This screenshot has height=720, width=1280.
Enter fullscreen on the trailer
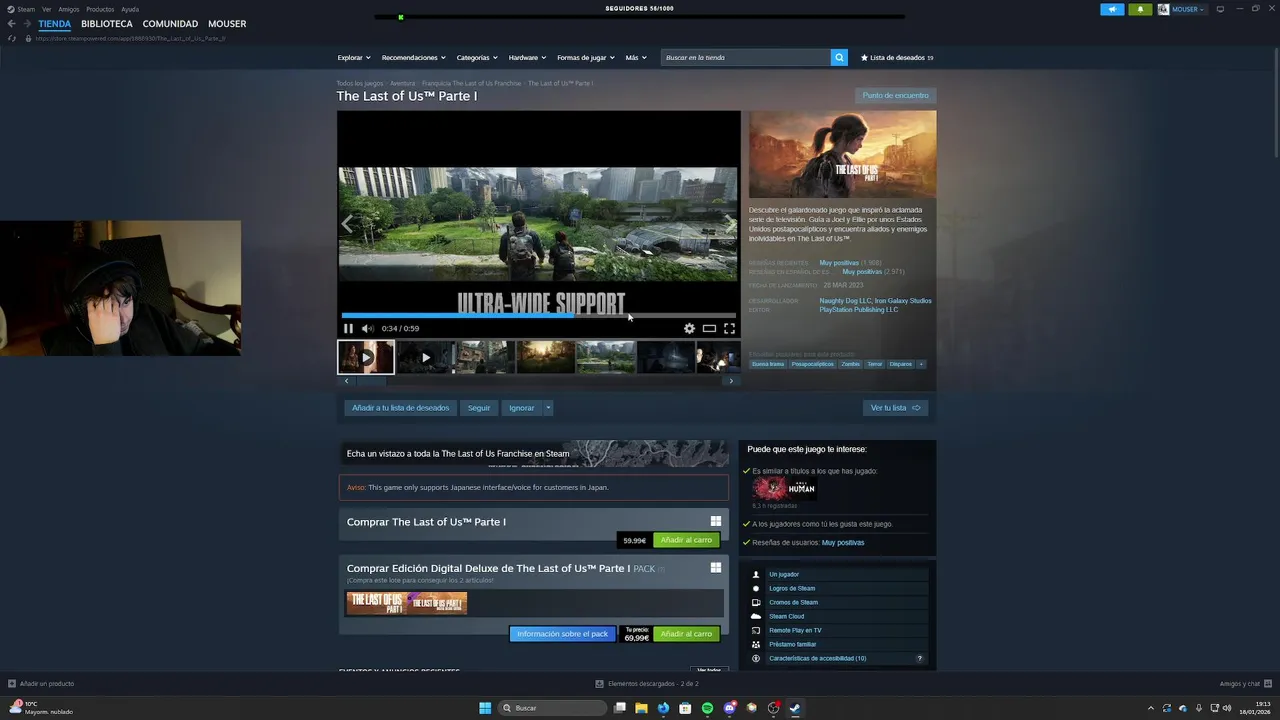pos(729,328)
